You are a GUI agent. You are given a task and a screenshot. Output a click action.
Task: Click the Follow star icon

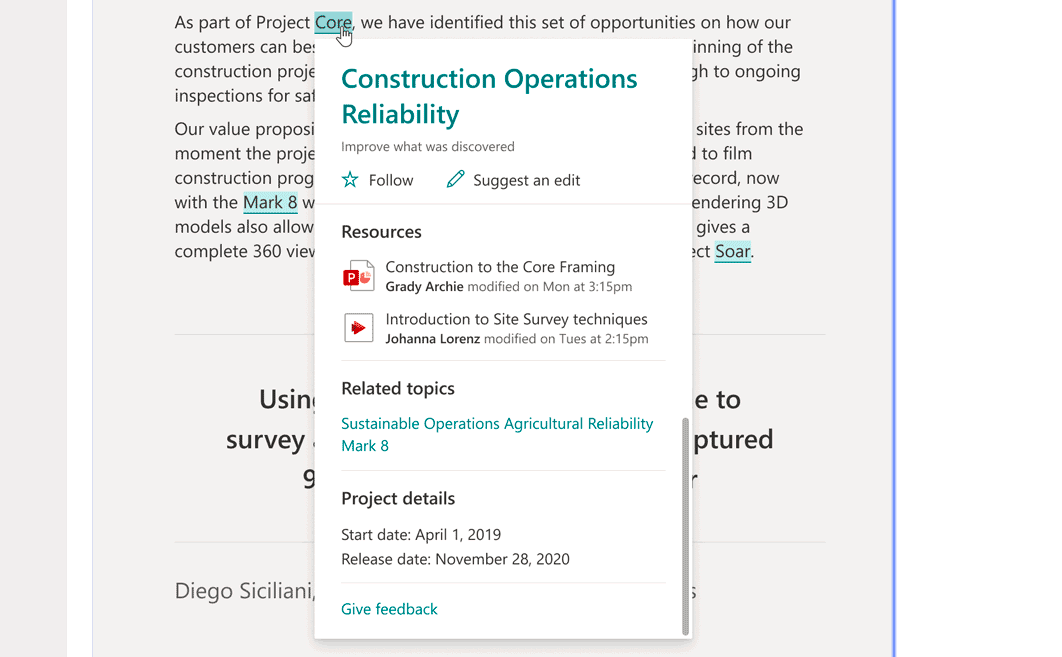click(x=350, y=179)
